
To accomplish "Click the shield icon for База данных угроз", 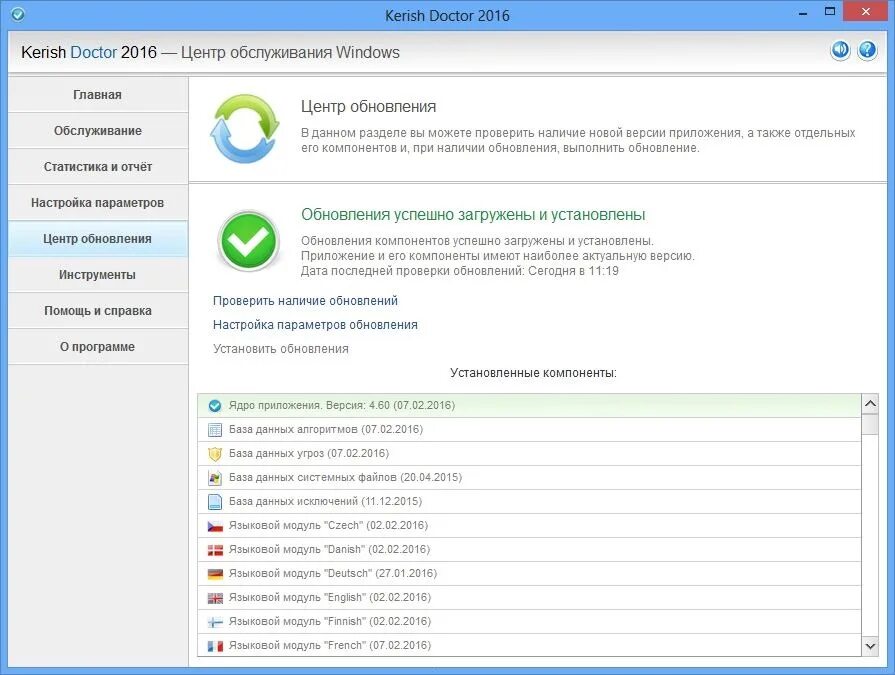I will tap(215, 454).
